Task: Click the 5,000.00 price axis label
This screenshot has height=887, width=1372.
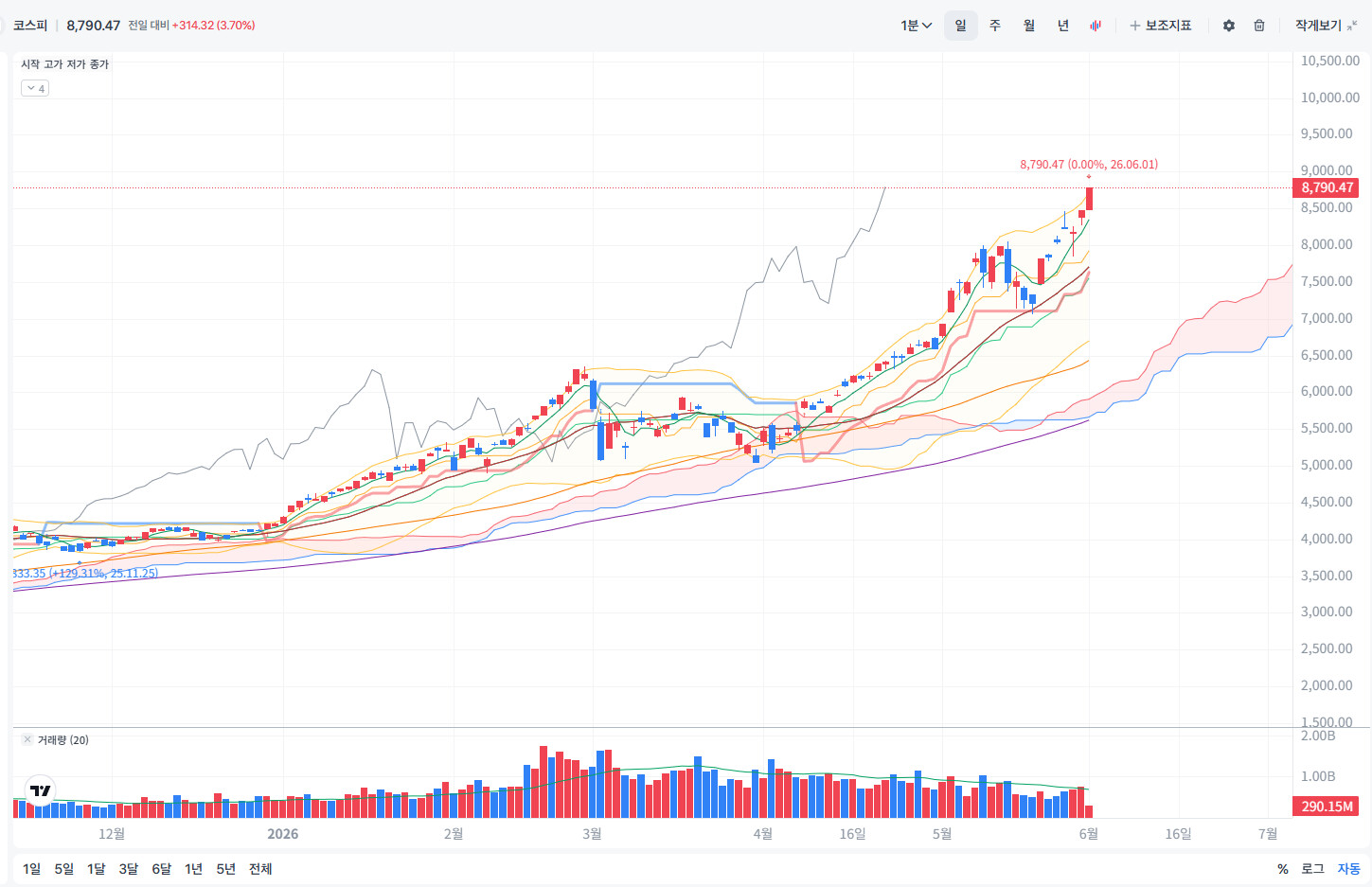Action: tap(1327, 465)
